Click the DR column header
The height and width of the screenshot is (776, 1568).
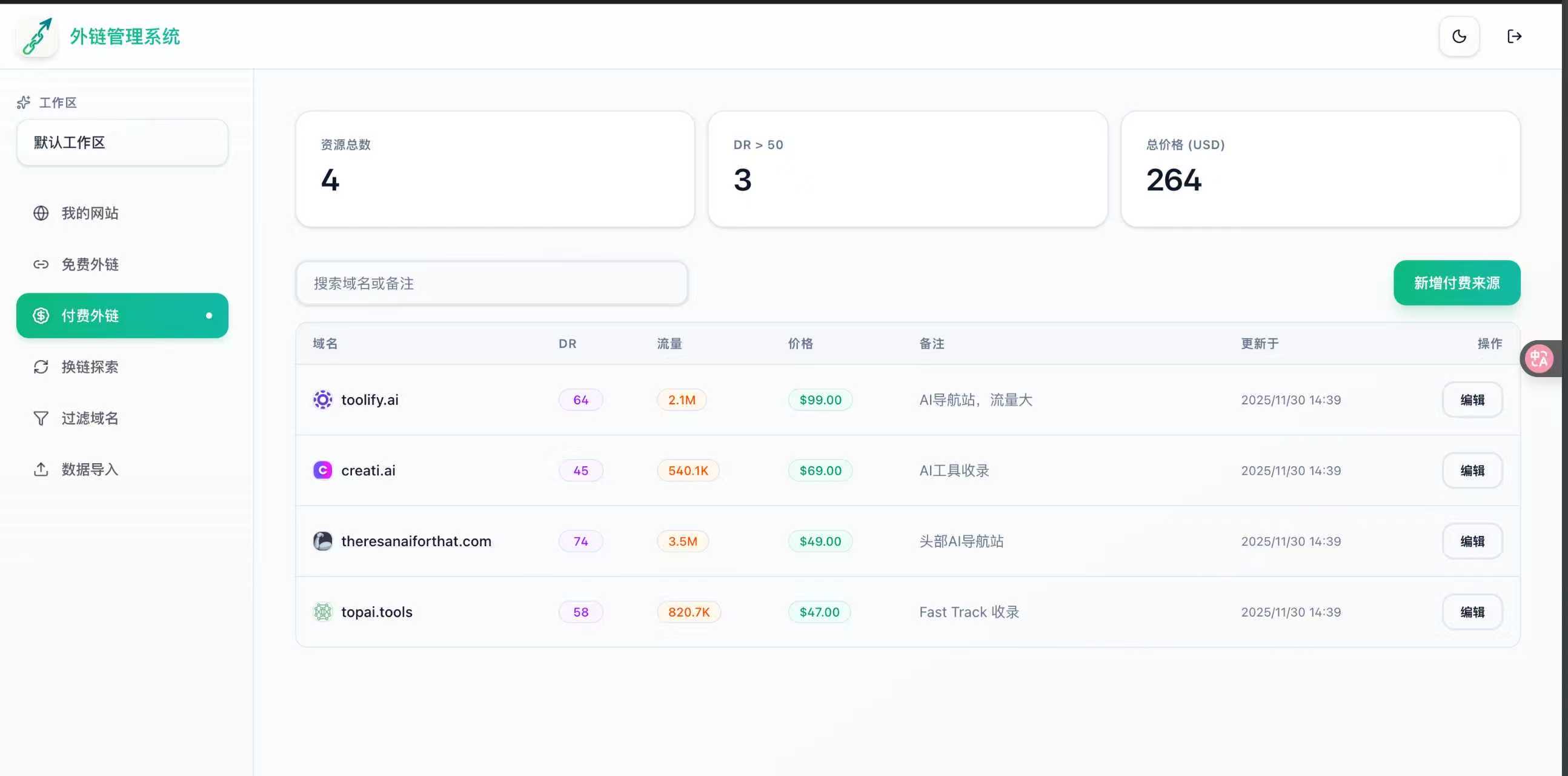[x=567, y=344]
